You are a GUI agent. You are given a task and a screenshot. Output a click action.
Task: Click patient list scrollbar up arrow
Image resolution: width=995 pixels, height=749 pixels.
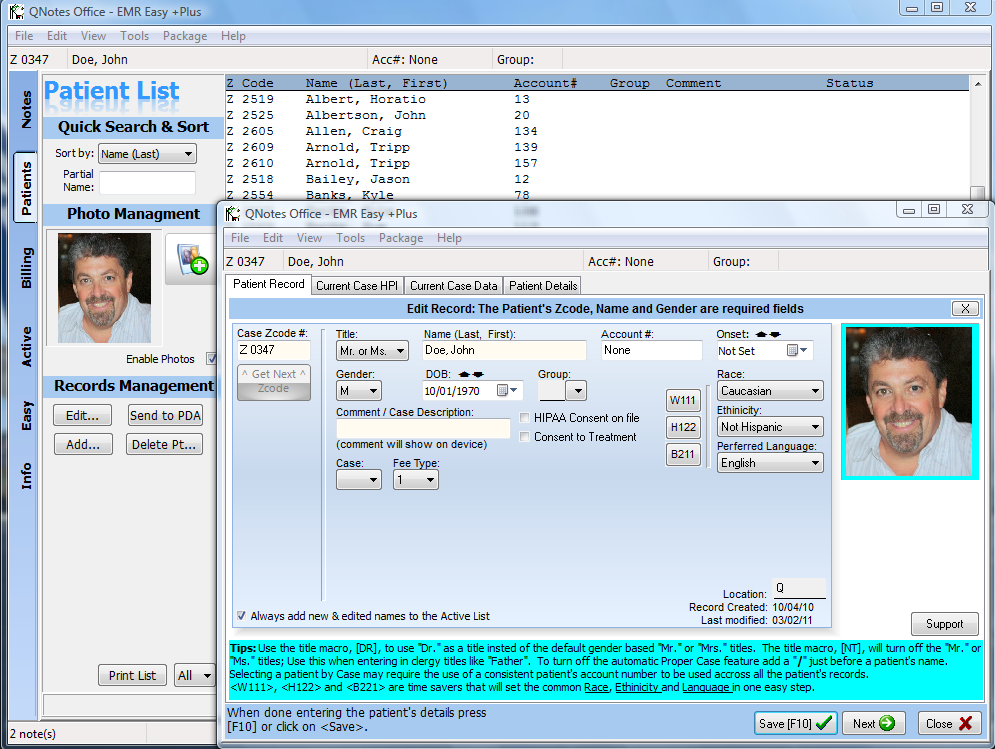click(x=978, y=83)
